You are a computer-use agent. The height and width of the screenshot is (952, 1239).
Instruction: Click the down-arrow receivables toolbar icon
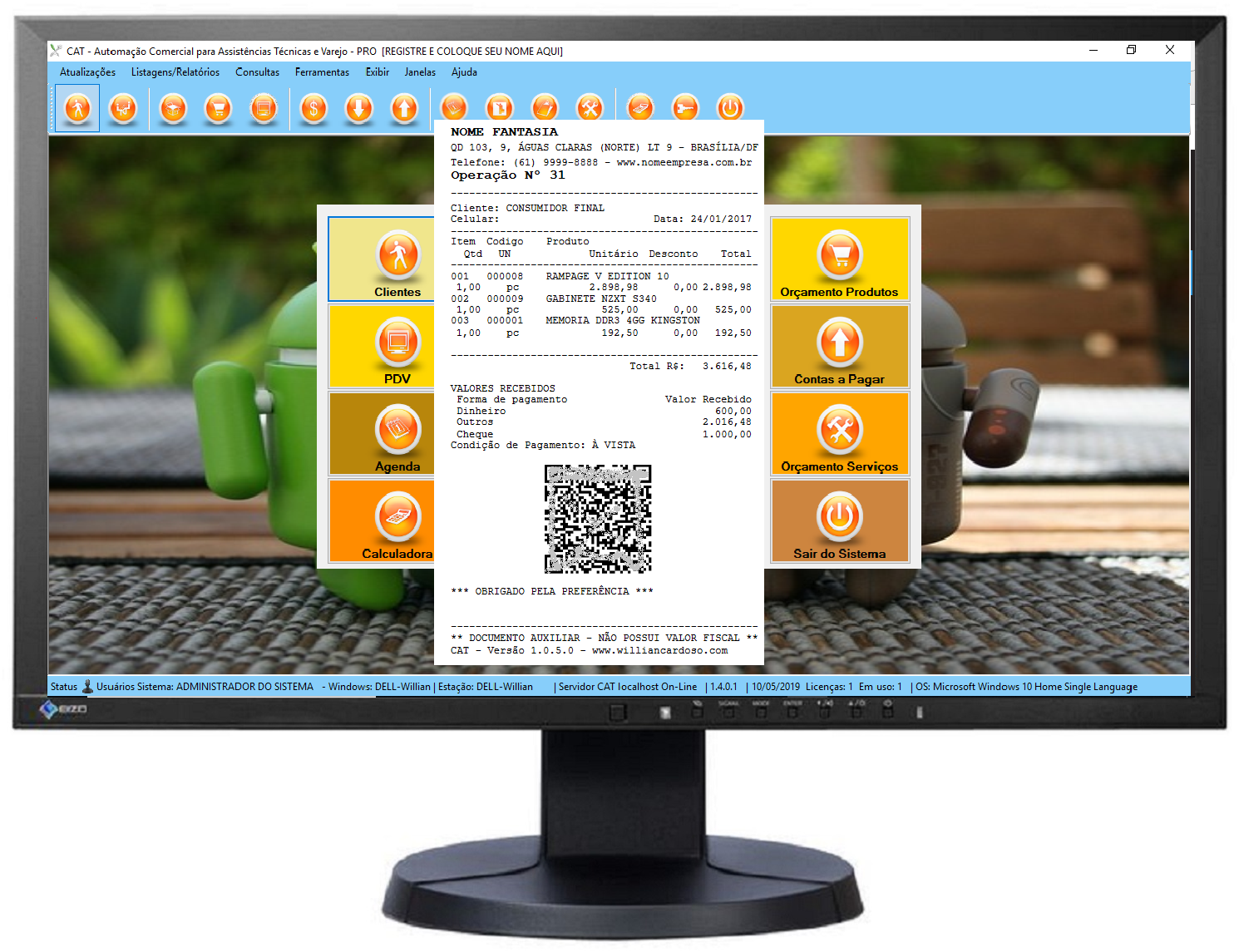(359, 106)
